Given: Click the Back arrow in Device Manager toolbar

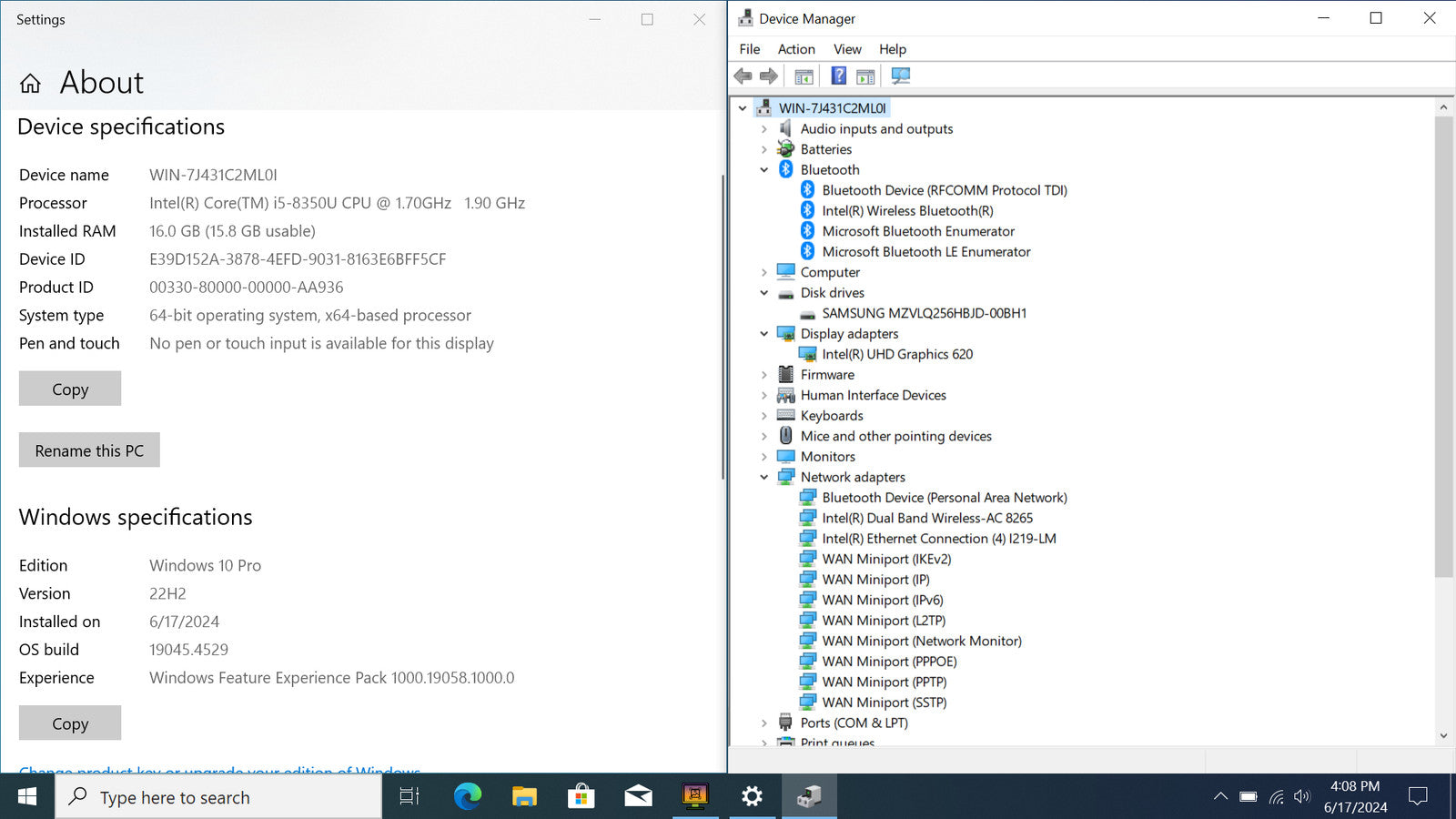Looking at the screenshot, I should coord(743,76).
